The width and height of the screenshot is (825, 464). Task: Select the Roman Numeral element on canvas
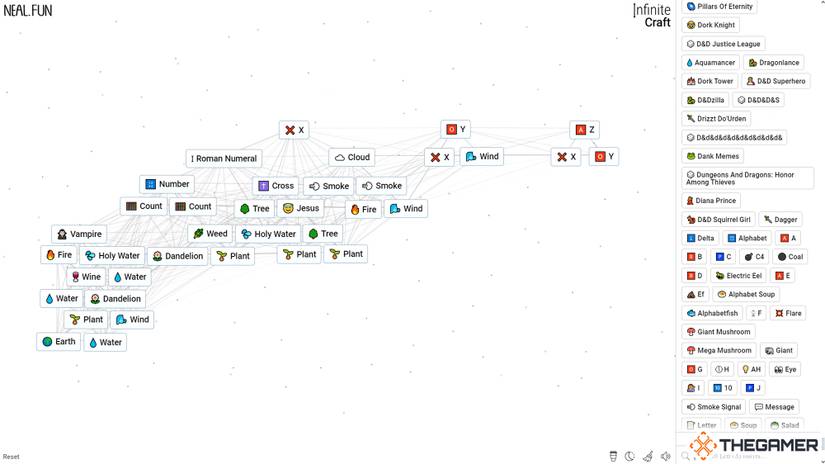coord(224,158)
